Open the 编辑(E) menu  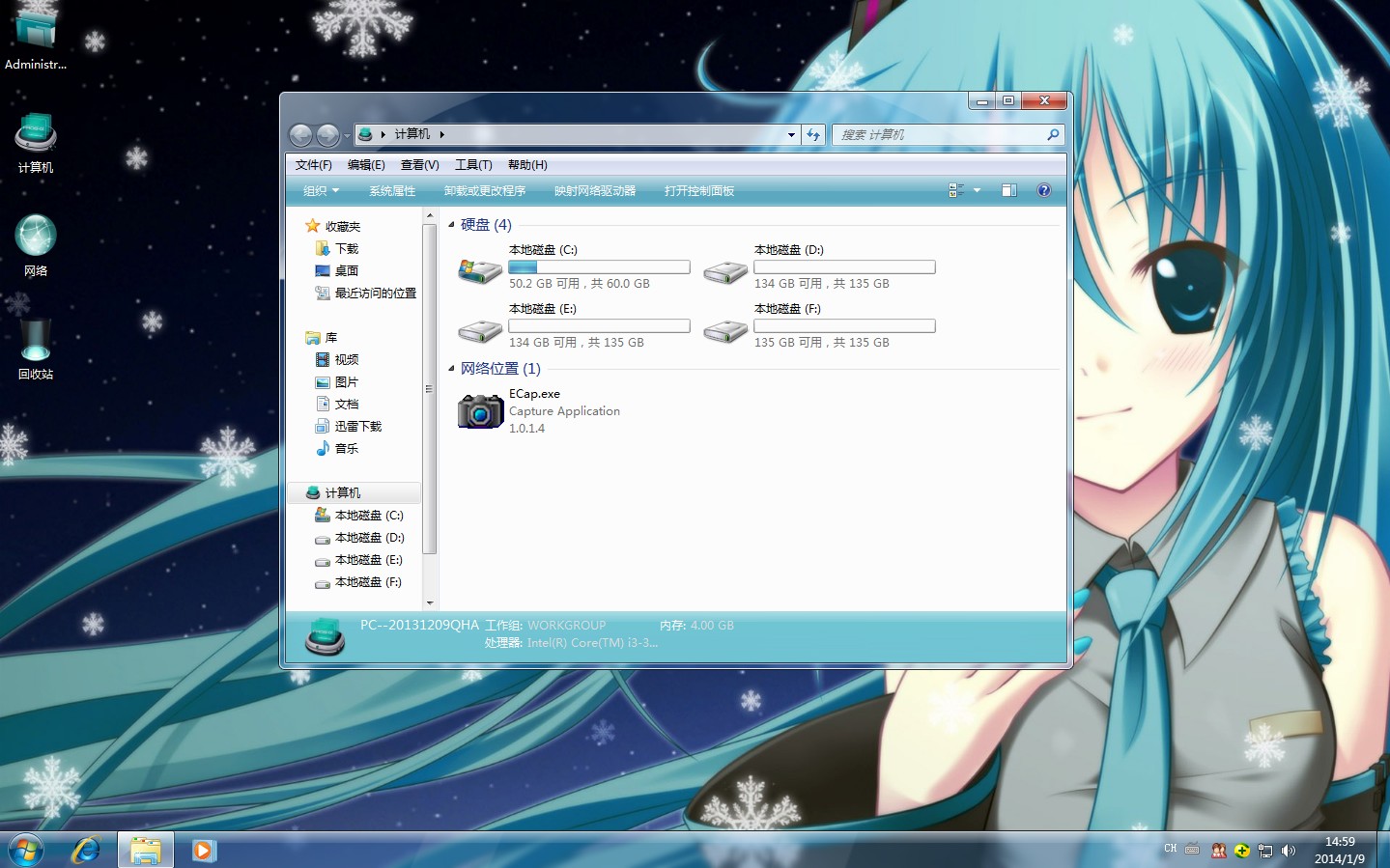click(366, 165)
